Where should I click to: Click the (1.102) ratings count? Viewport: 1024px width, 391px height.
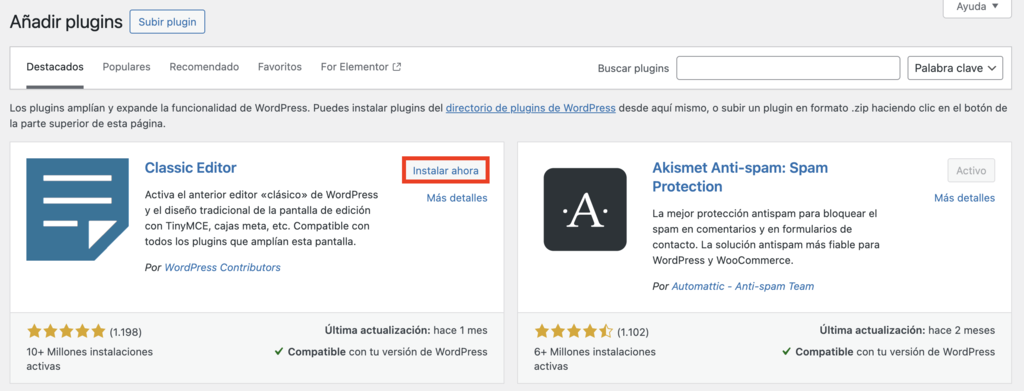point(633,332)
